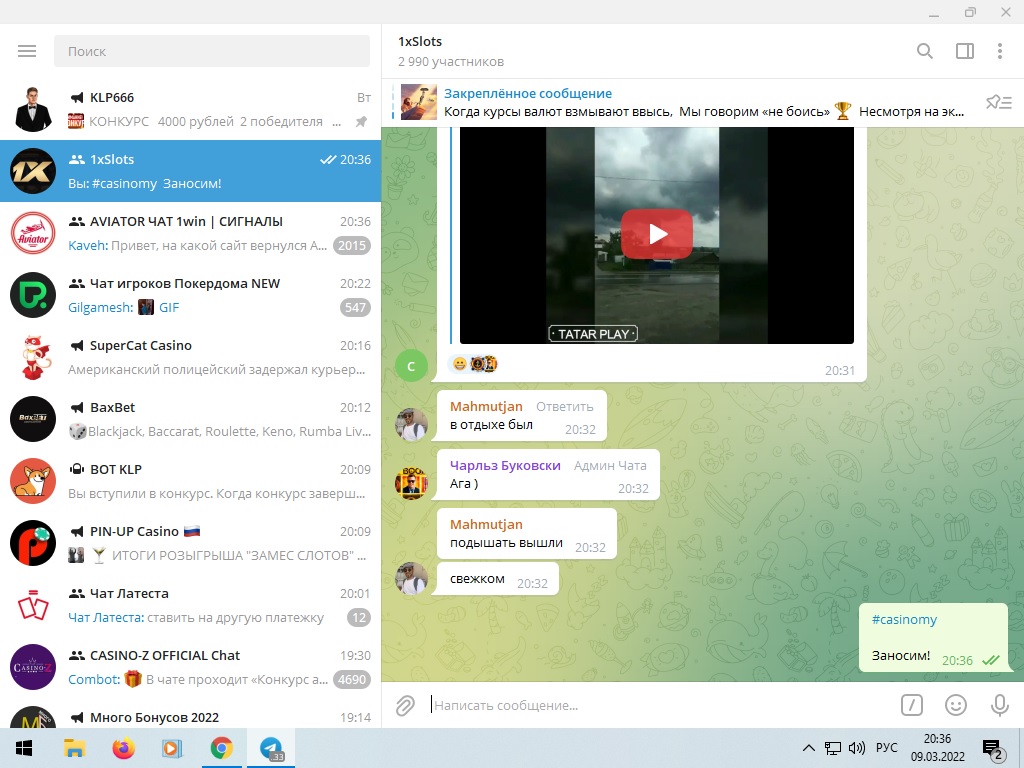
Task: Record a voice message with microphone
Action: (x=999, y=706)
